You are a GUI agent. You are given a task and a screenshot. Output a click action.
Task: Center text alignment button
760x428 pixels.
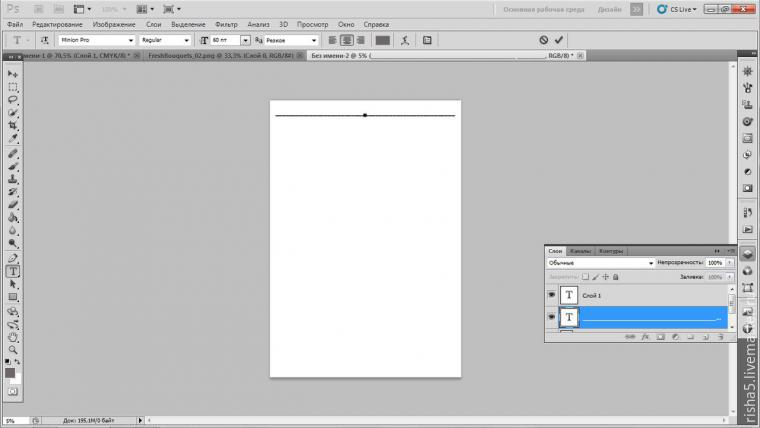tap(347, 40)
